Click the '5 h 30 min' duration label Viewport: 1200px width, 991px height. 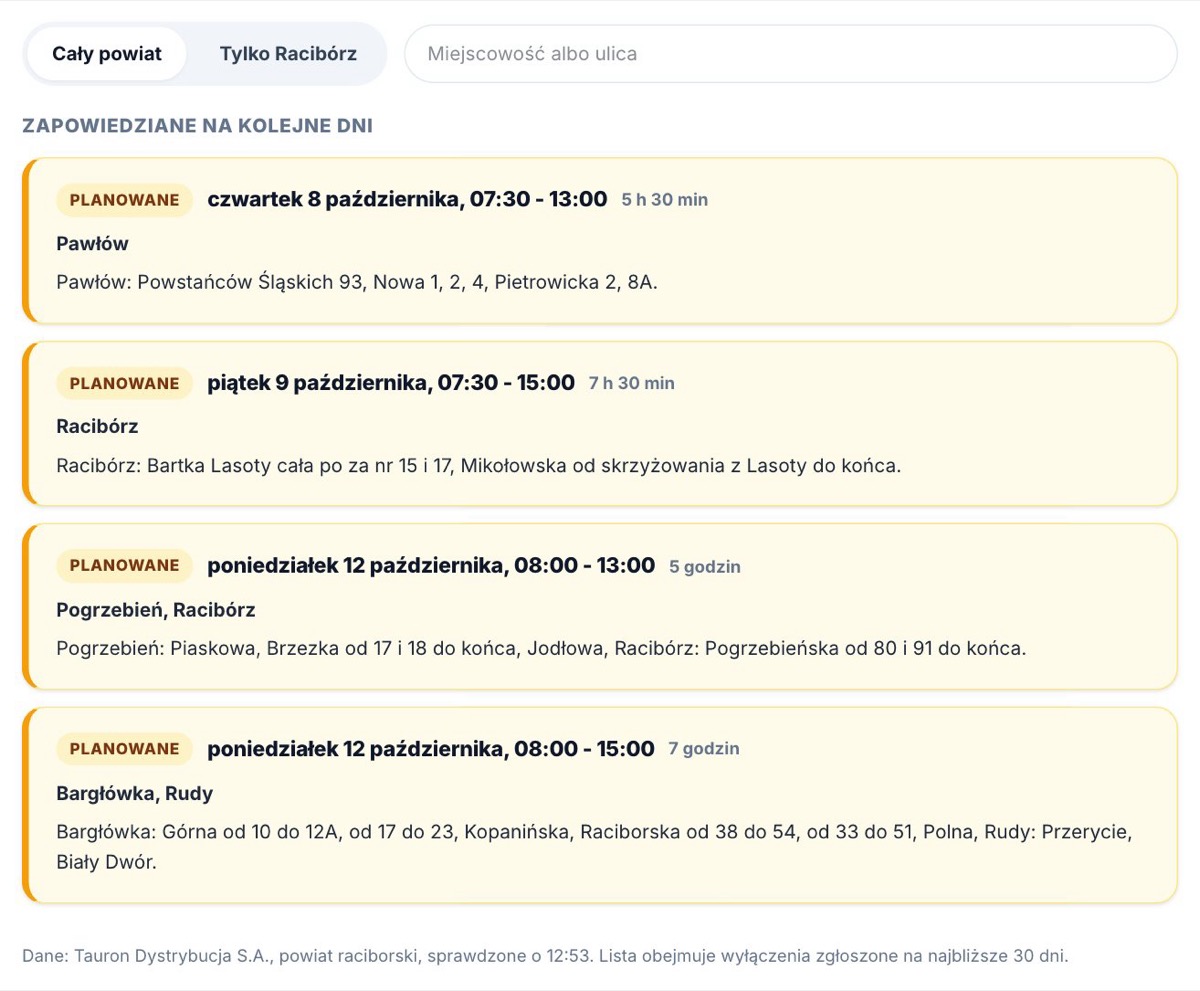click(x=665, y=200)
